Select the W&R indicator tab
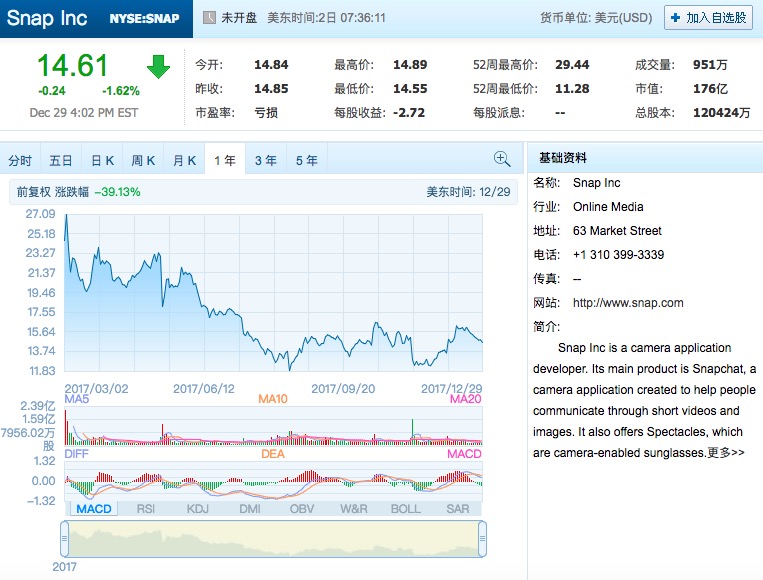The image size is (763, 580). pyautogui.click(x=354, y=509)
